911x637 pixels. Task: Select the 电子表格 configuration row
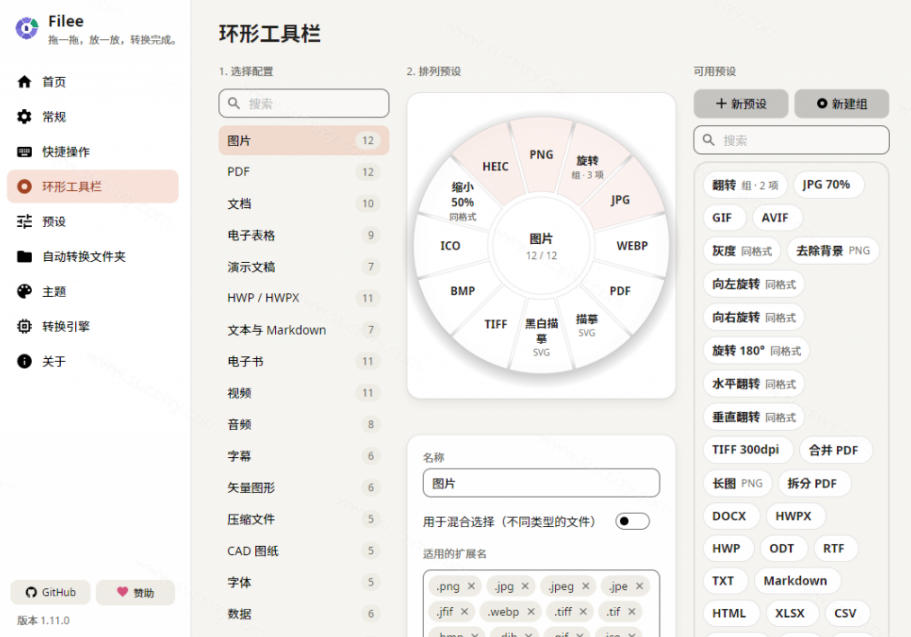coord(304,235)
